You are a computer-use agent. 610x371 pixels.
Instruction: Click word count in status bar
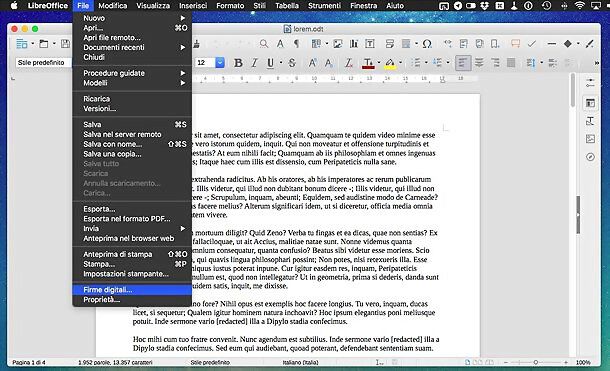(x=115, y=362)
